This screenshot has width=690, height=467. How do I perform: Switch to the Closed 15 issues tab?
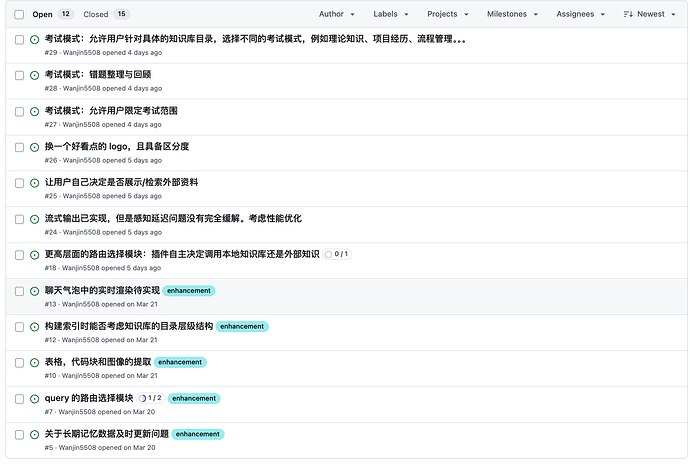(106, 14)
